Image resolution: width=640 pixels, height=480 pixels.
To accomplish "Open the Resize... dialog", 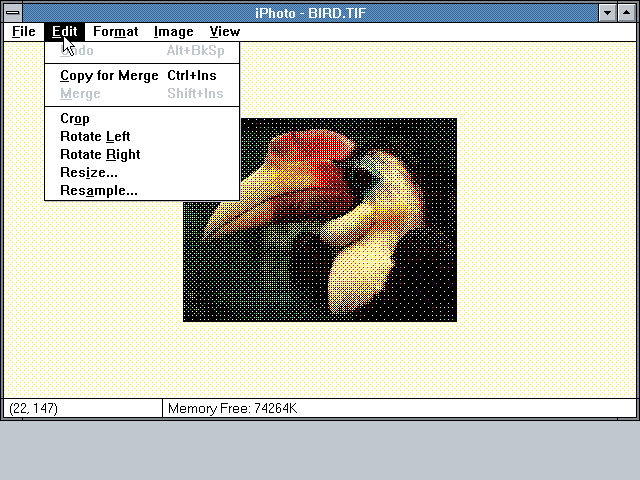I will tap(142, 172).
